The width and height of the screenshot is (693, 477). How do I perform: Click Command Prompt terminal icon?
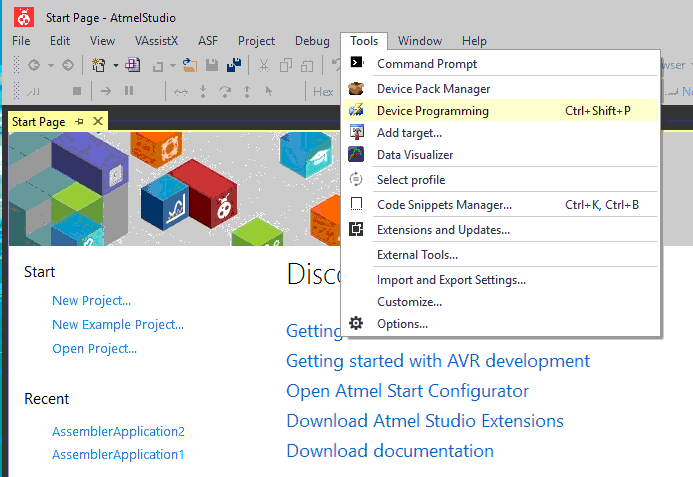[x=356, y=62]
